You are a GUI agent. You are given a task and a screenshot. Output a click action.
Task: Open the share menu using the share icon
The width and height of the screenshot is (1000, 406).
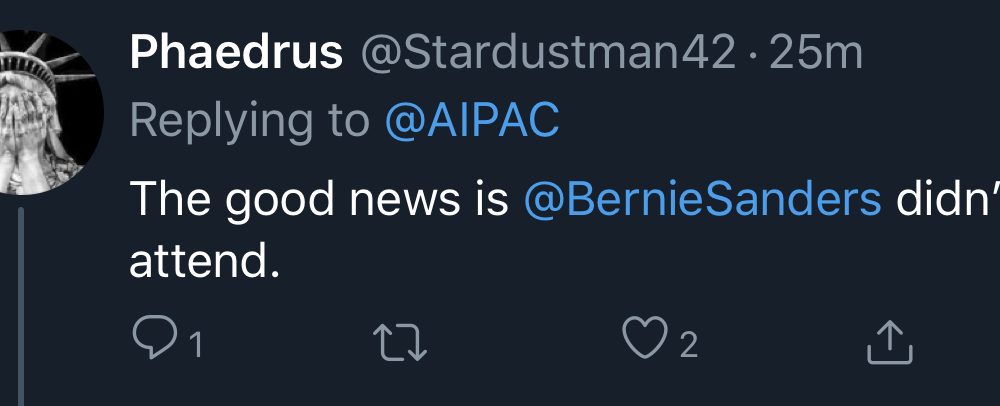click(x=889, y=344)
